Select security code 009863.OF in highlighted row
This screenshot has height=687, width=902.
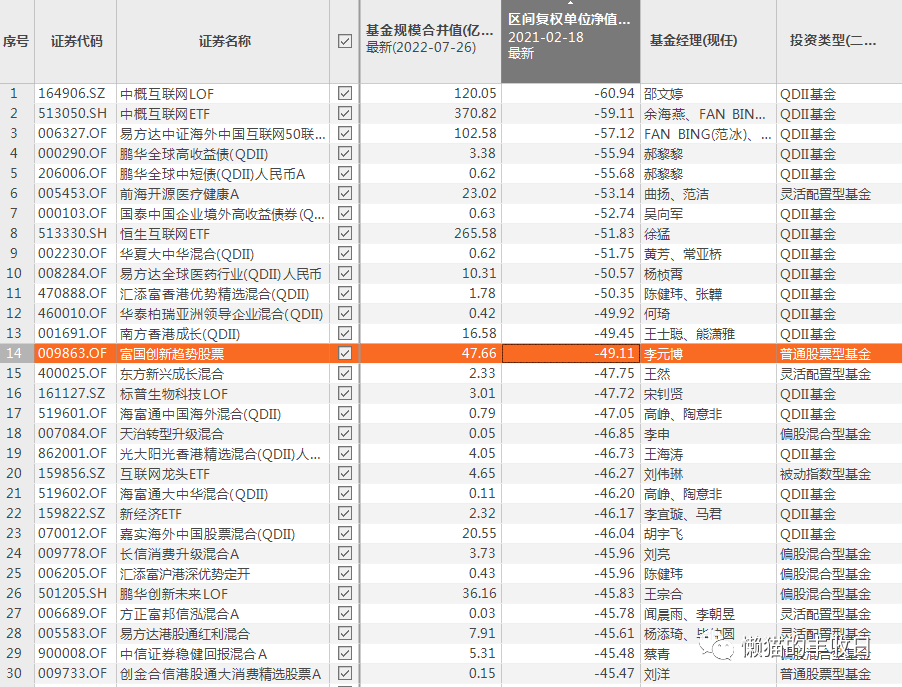[72, 353]
